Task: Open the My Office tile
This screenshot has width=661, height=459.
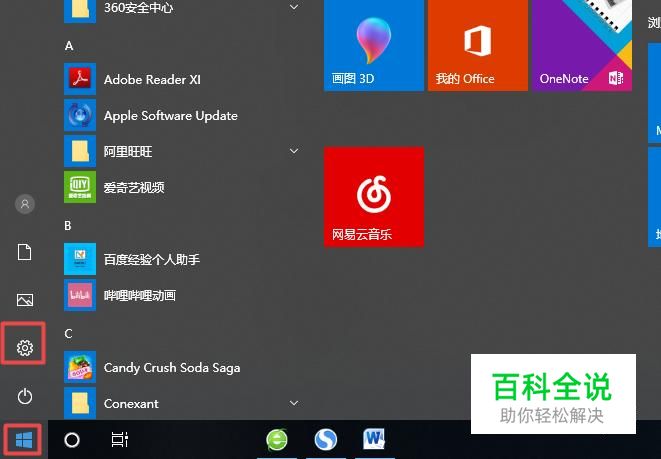Action: pos(478,45)
